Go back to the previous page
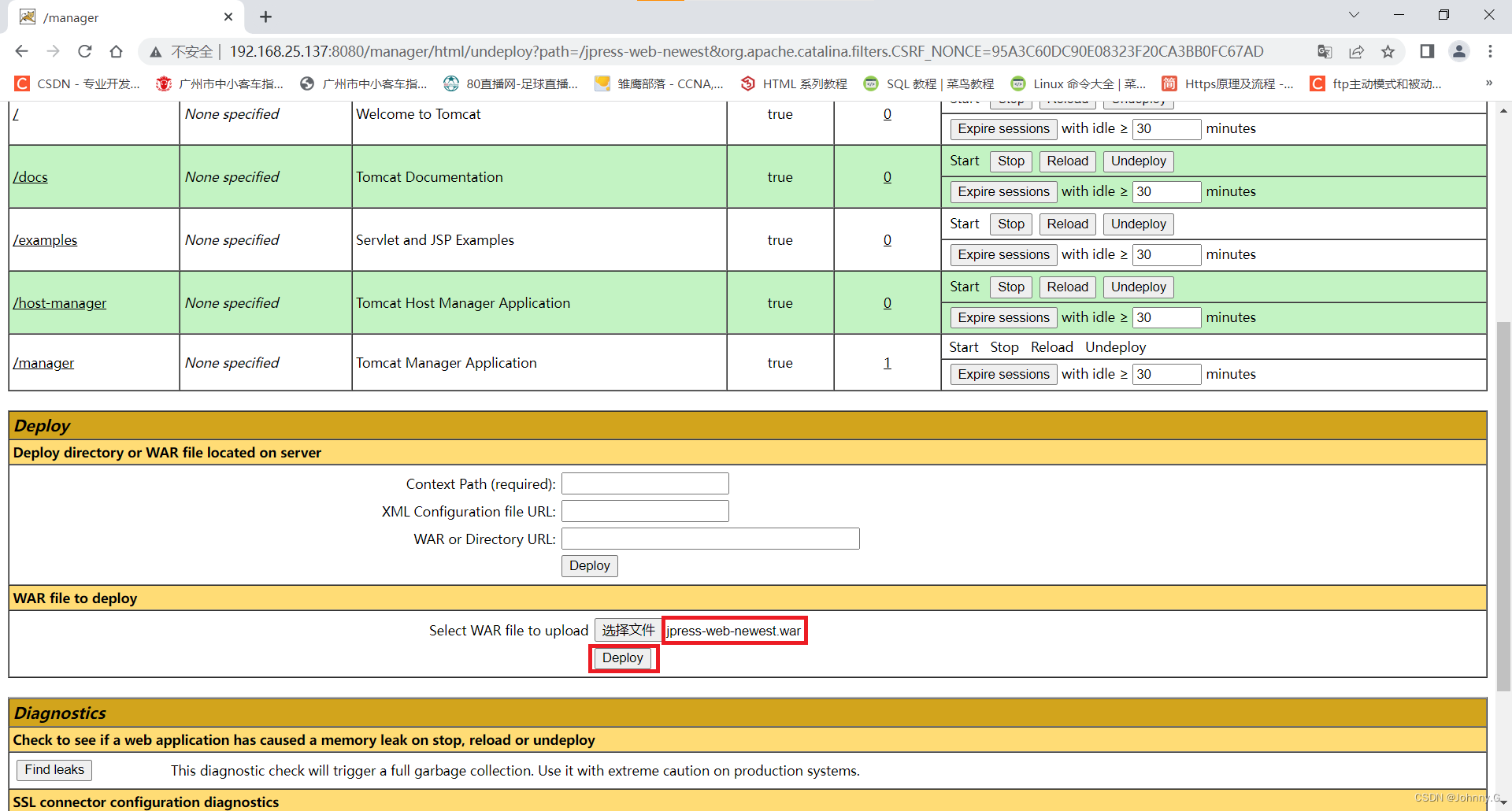This screenshot has height=811, width=1512. tap(21, 51)
